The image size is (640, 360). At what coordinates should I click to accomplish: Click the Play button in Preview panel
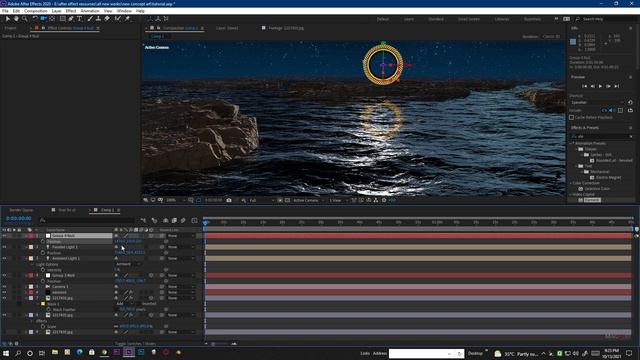click(x=600, y=86)
